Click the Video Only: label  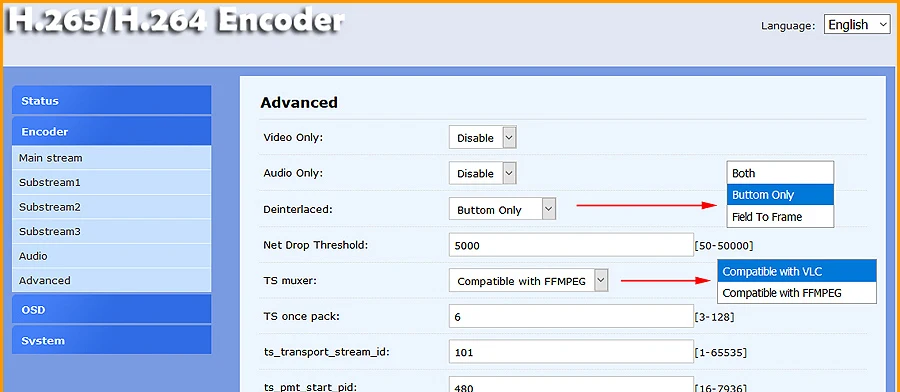click(293, 138)
